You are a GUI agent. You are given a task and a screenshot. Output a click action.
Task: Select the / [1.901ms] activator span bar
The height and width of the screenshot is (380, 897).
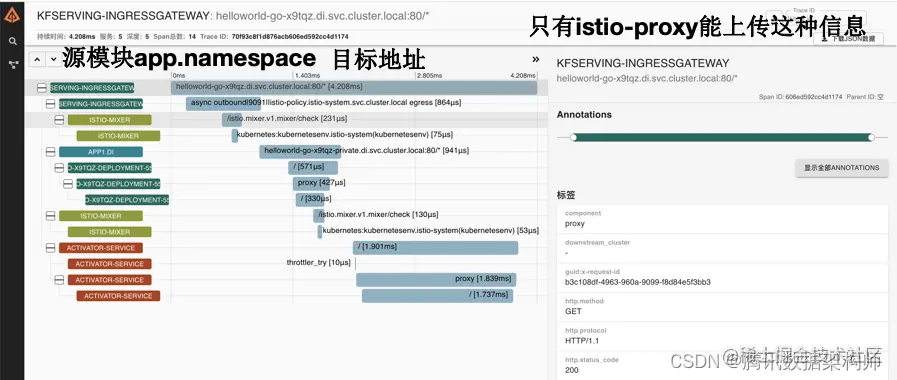pyautogui.click(x=435, y=247)
